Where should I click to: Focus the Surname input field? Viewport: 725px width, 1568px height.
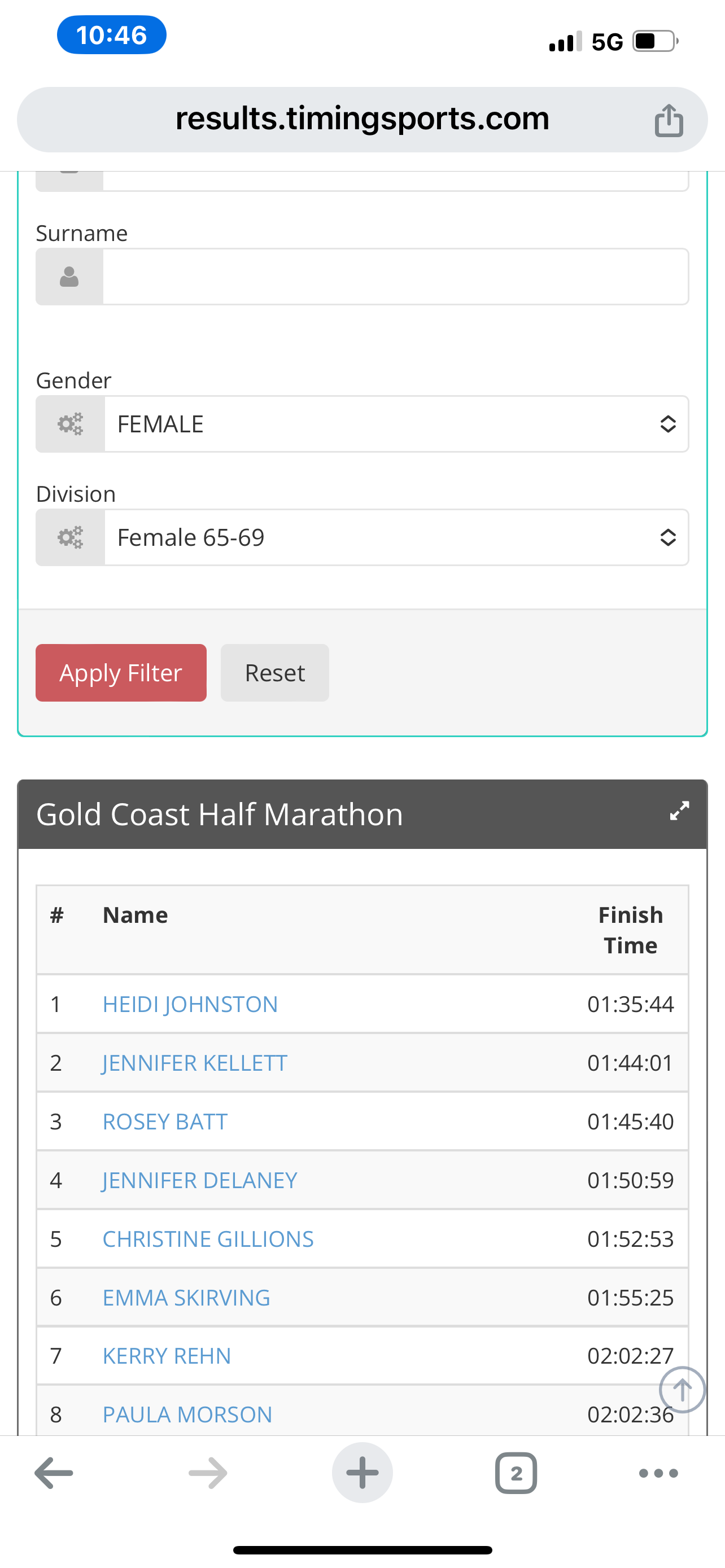396,277
